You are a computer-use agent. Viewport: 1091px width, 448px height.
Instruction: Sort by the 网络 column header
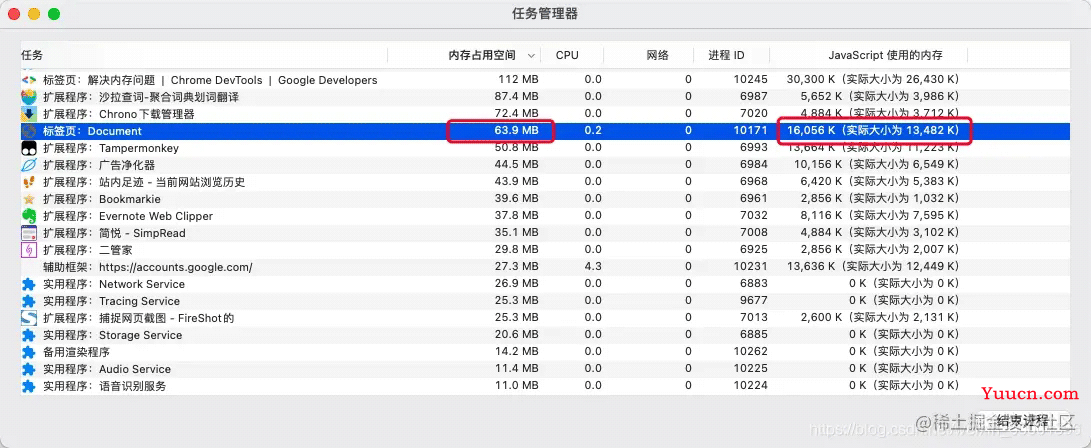click(658, 55)
